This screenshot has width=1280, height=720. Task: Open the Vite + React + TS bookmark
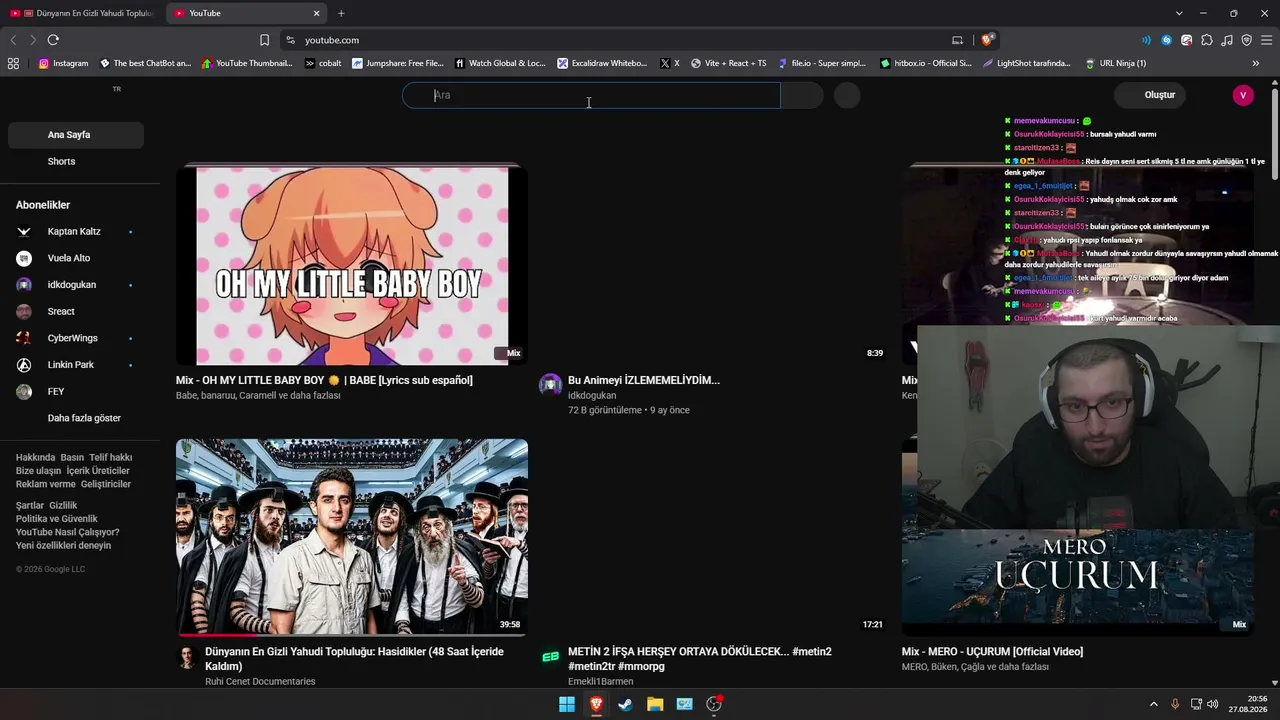pos(728,63)
